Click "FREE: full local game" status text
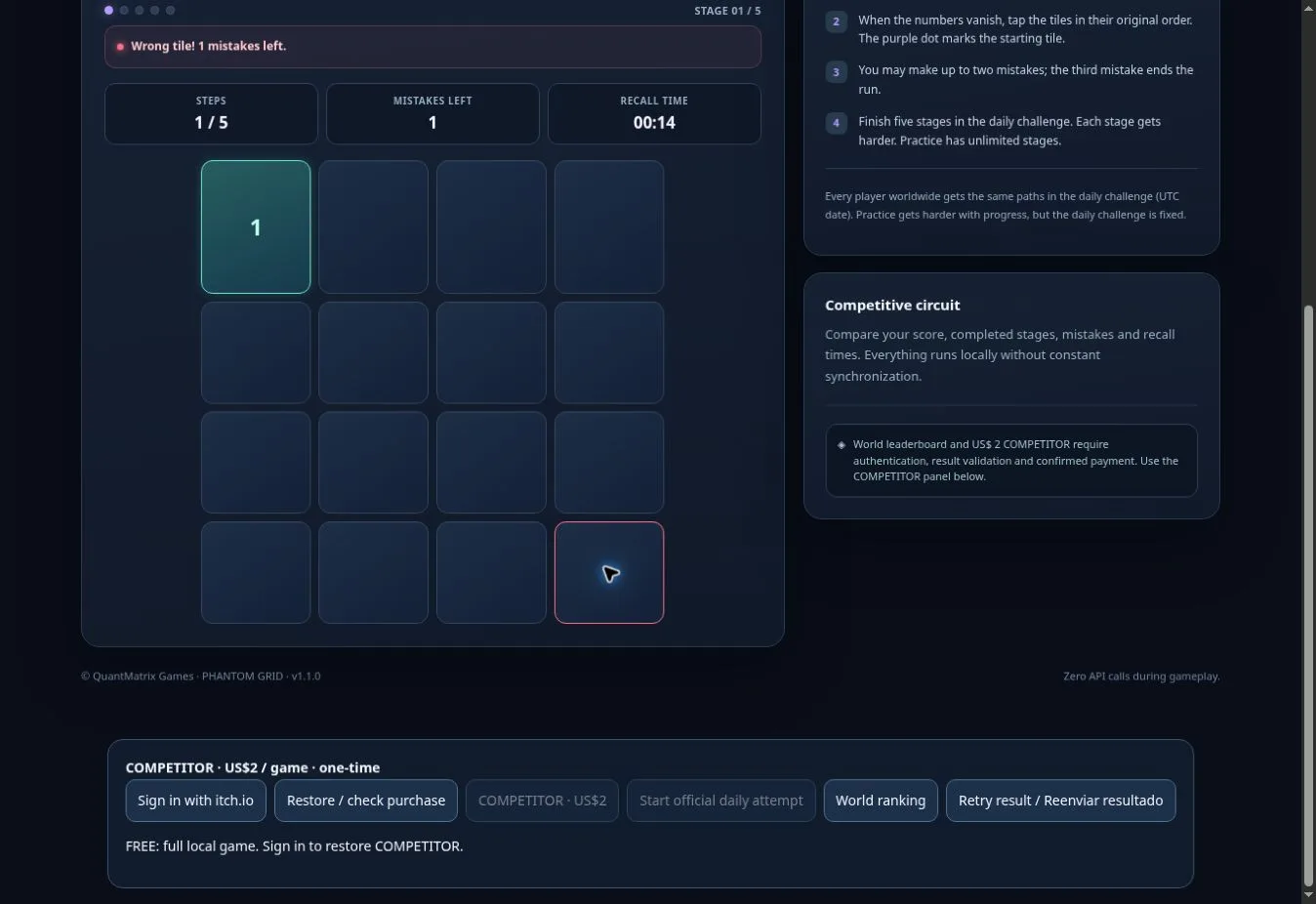 294,846
